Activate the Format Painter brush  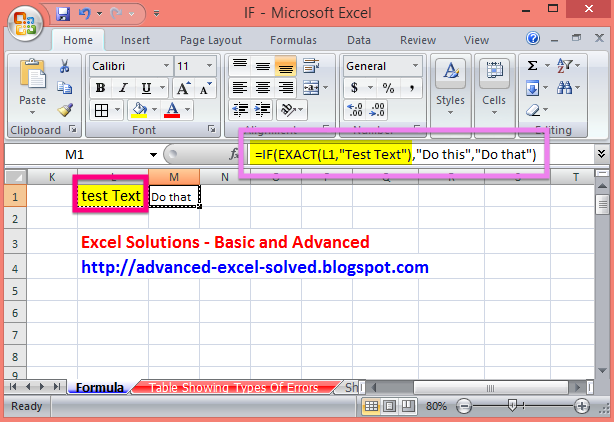(65, 110)
